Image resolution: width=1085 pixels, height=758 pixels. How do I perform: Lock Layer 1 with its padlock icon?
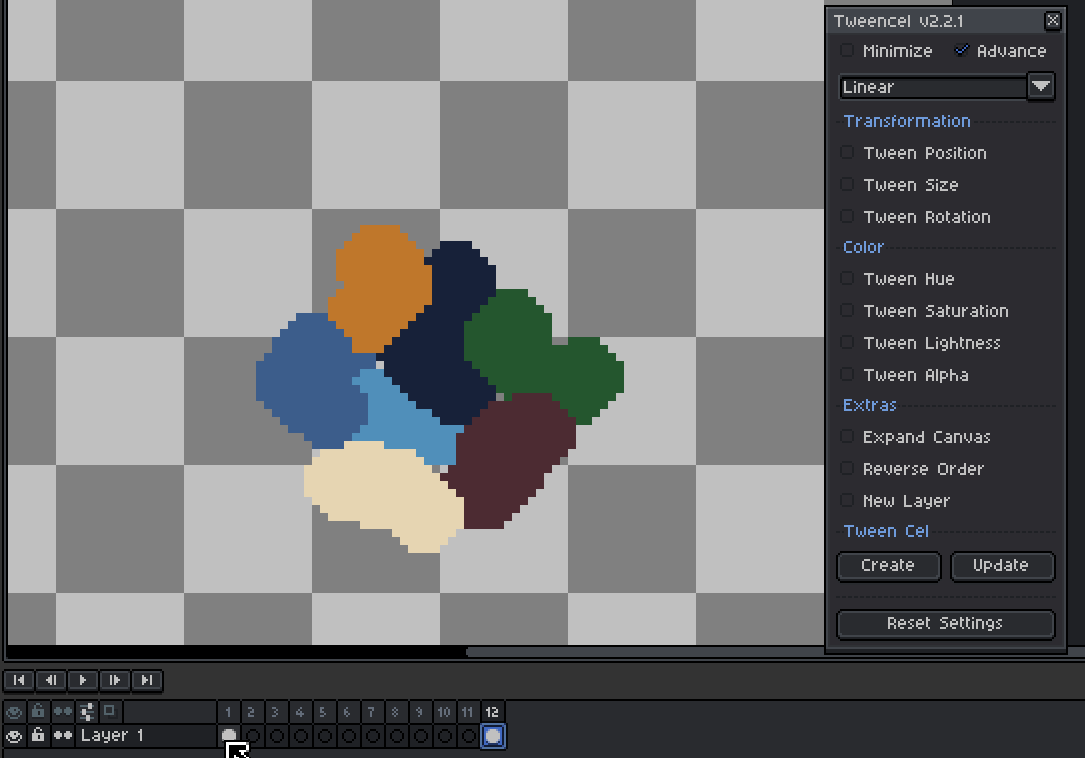click(38, 735)
